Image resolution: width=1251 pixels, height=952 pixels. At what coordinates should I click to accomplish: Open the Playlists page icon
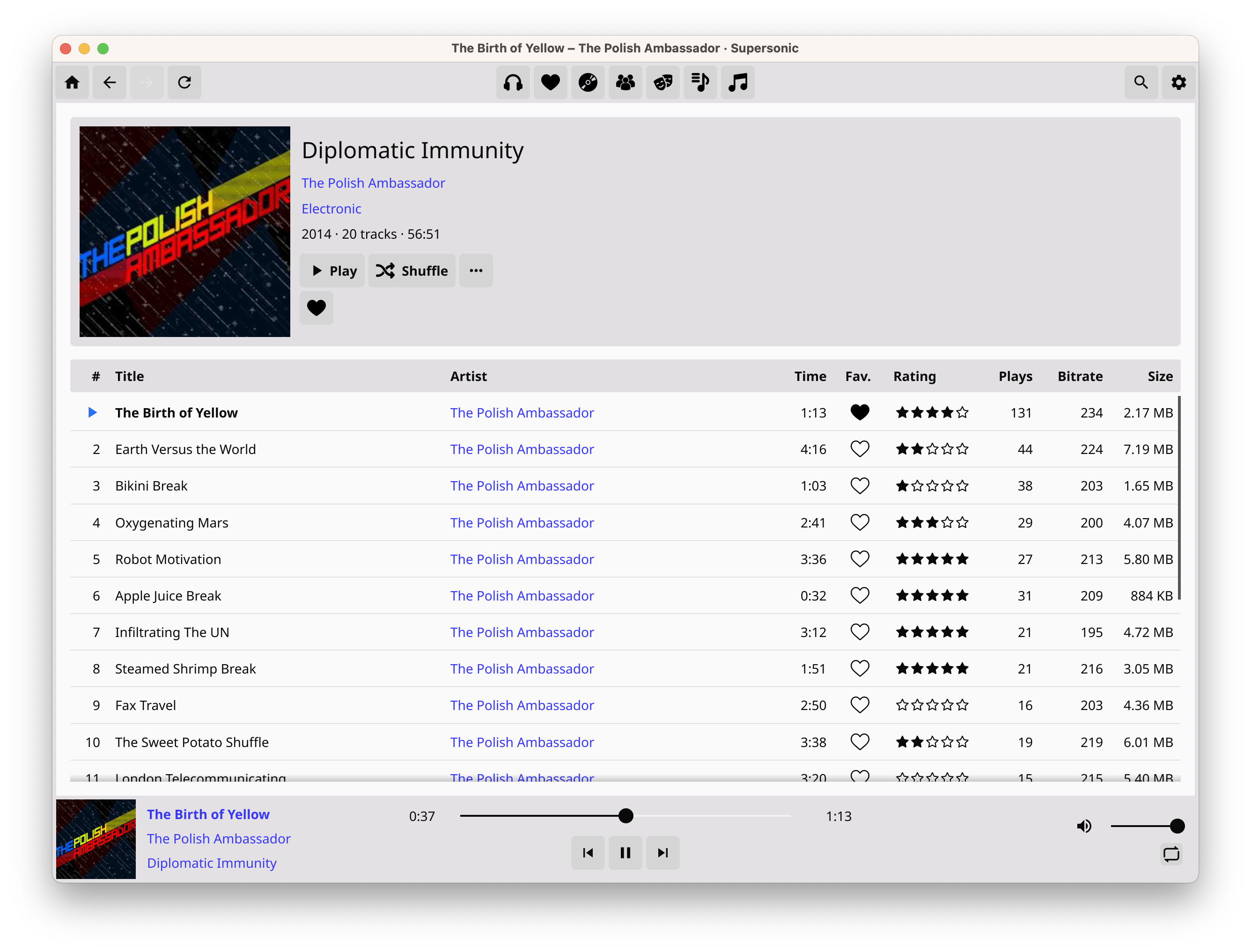click(700, 83)
